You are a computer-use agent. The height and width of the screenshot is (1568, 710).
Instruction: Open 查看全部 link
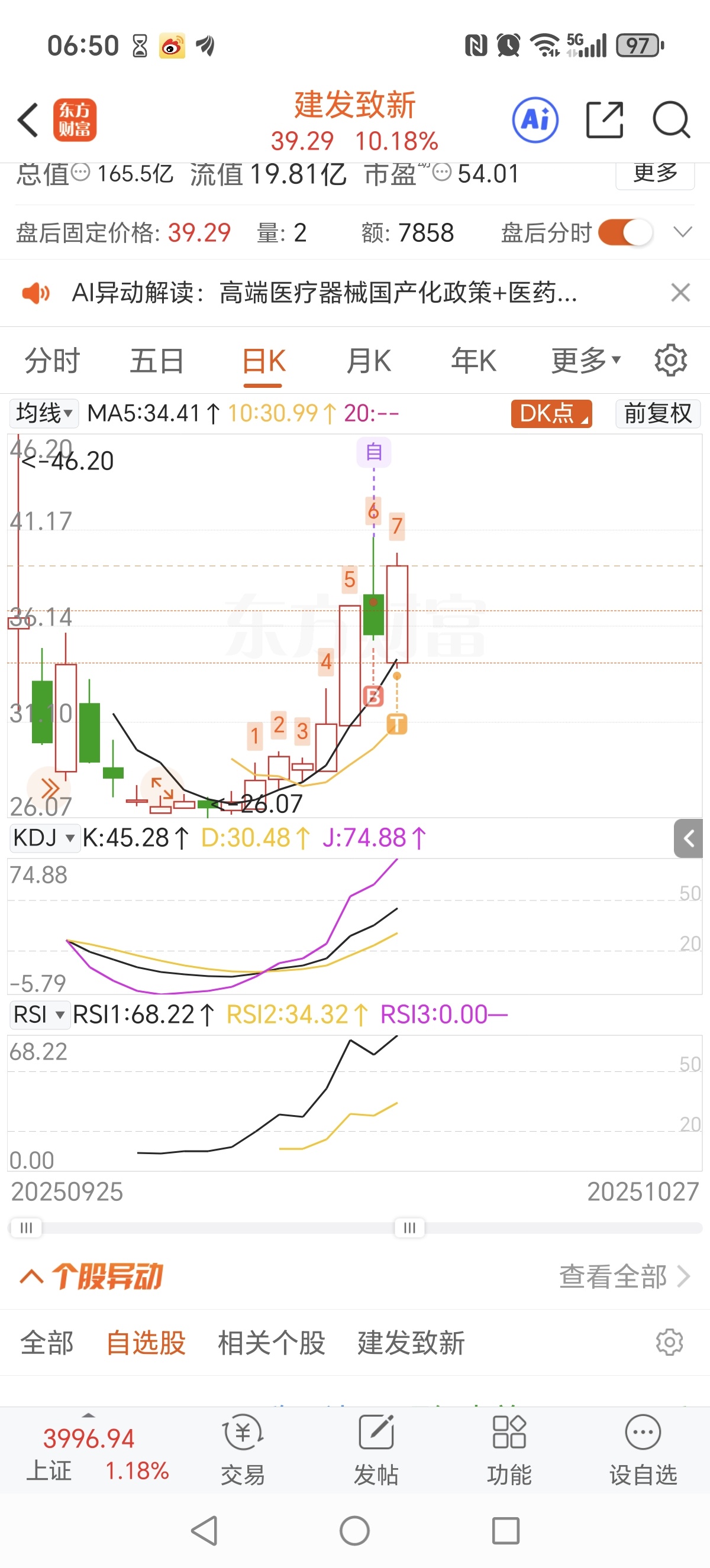pos(624,1276)
